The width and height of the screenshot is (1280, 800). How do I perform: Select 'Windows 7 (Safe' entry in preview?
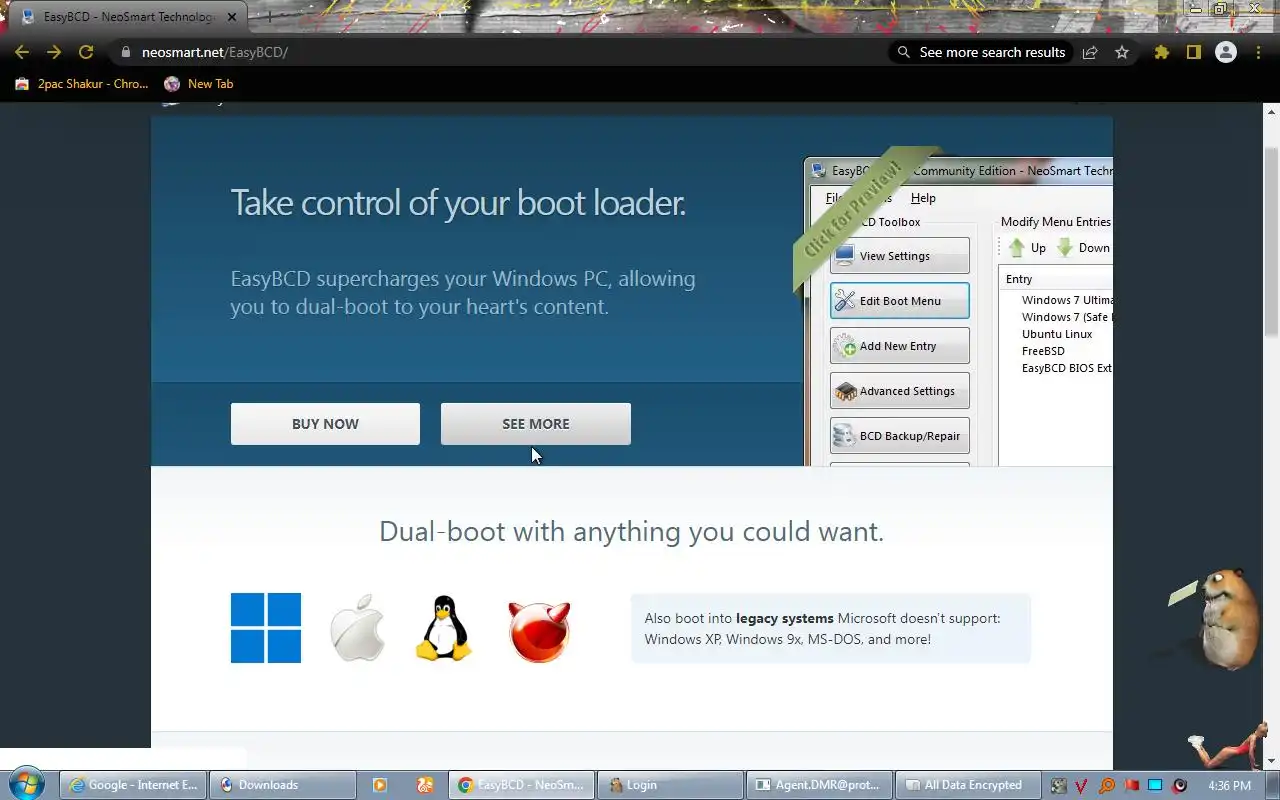point(1067,317)
